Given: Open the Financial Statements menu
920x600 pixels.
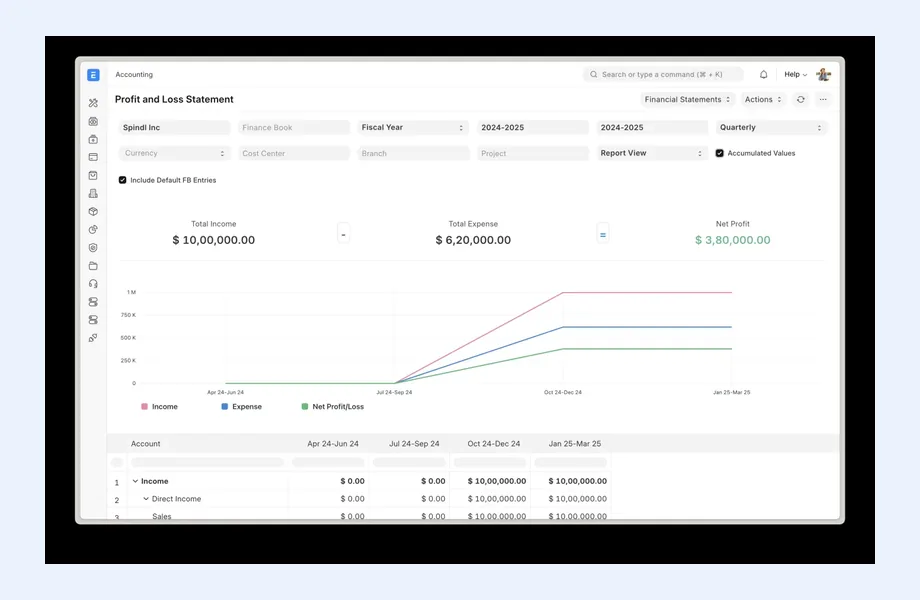Looking at the screenshot, I should 687,100.
